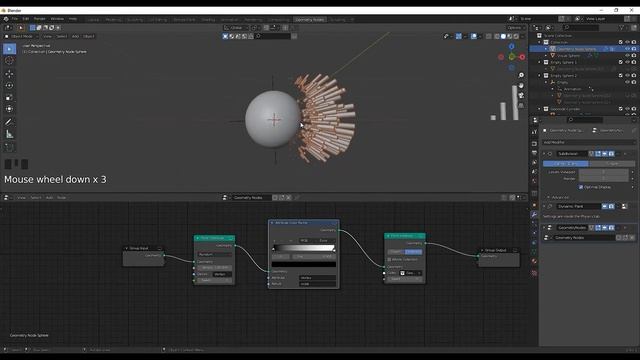Activate the Select Box tool
The image size is (640, 360).
click(x=9, y=49)
